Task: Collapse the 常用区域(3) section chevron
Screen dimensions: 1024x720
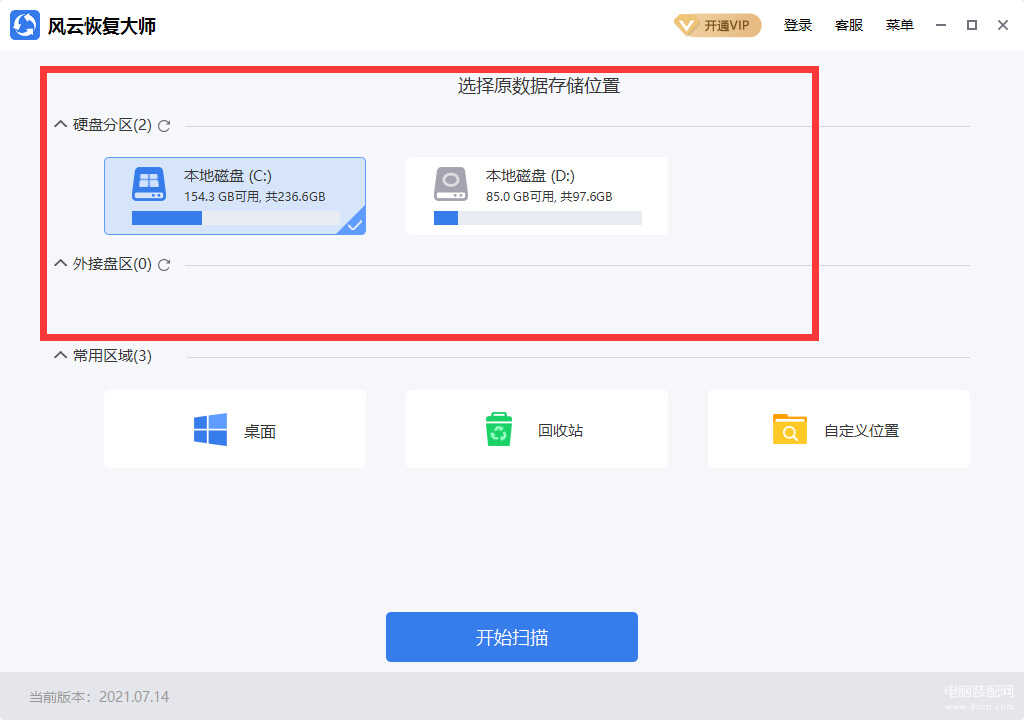Action: (61, 355)
